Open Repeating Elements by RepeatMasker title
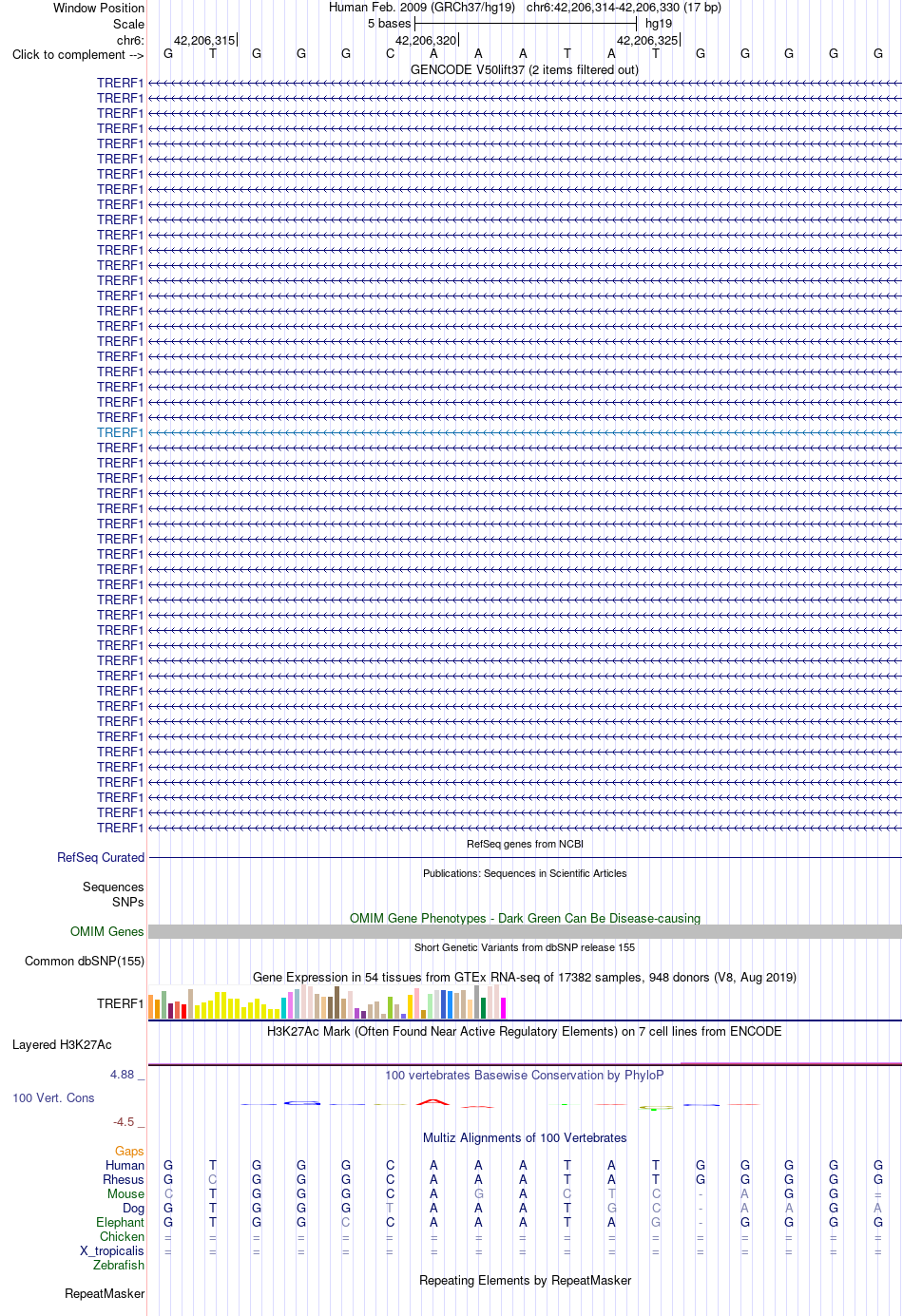Screen dimensions: 903x1316 click(525, 1280)
